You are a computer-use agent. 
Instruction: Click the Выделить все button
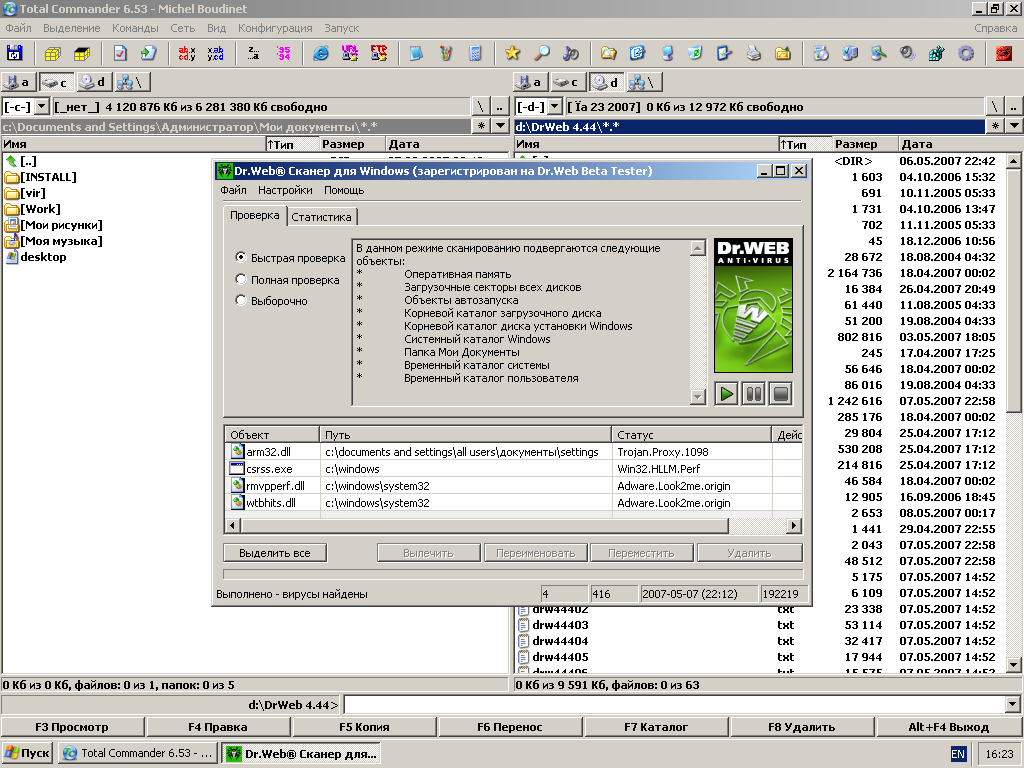click(274, 553)
